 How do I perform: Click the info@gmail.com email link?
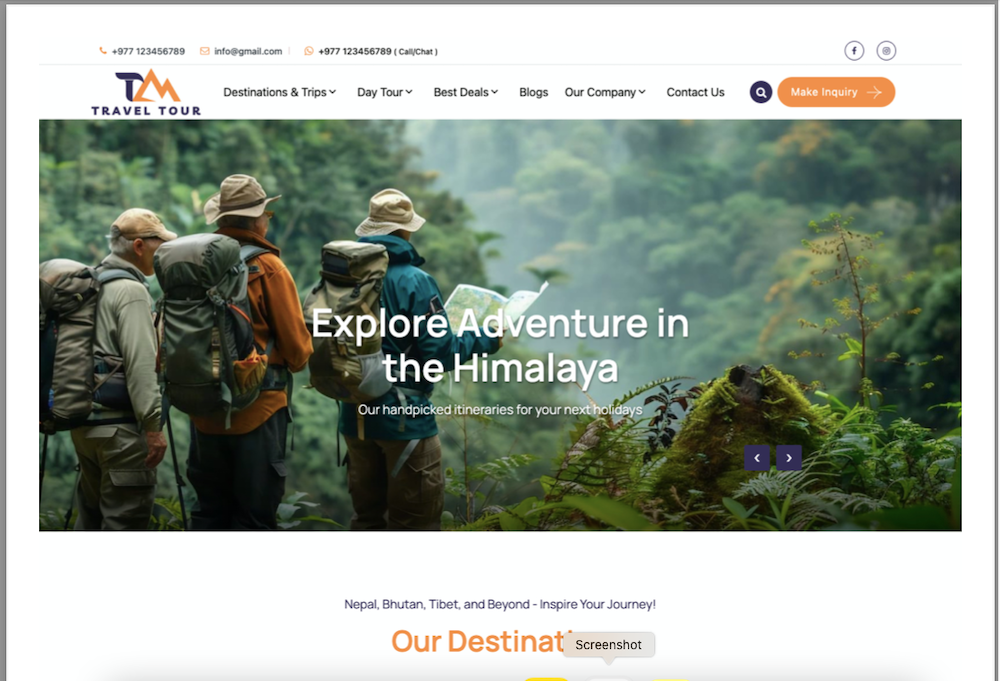[x=248, y=51]
